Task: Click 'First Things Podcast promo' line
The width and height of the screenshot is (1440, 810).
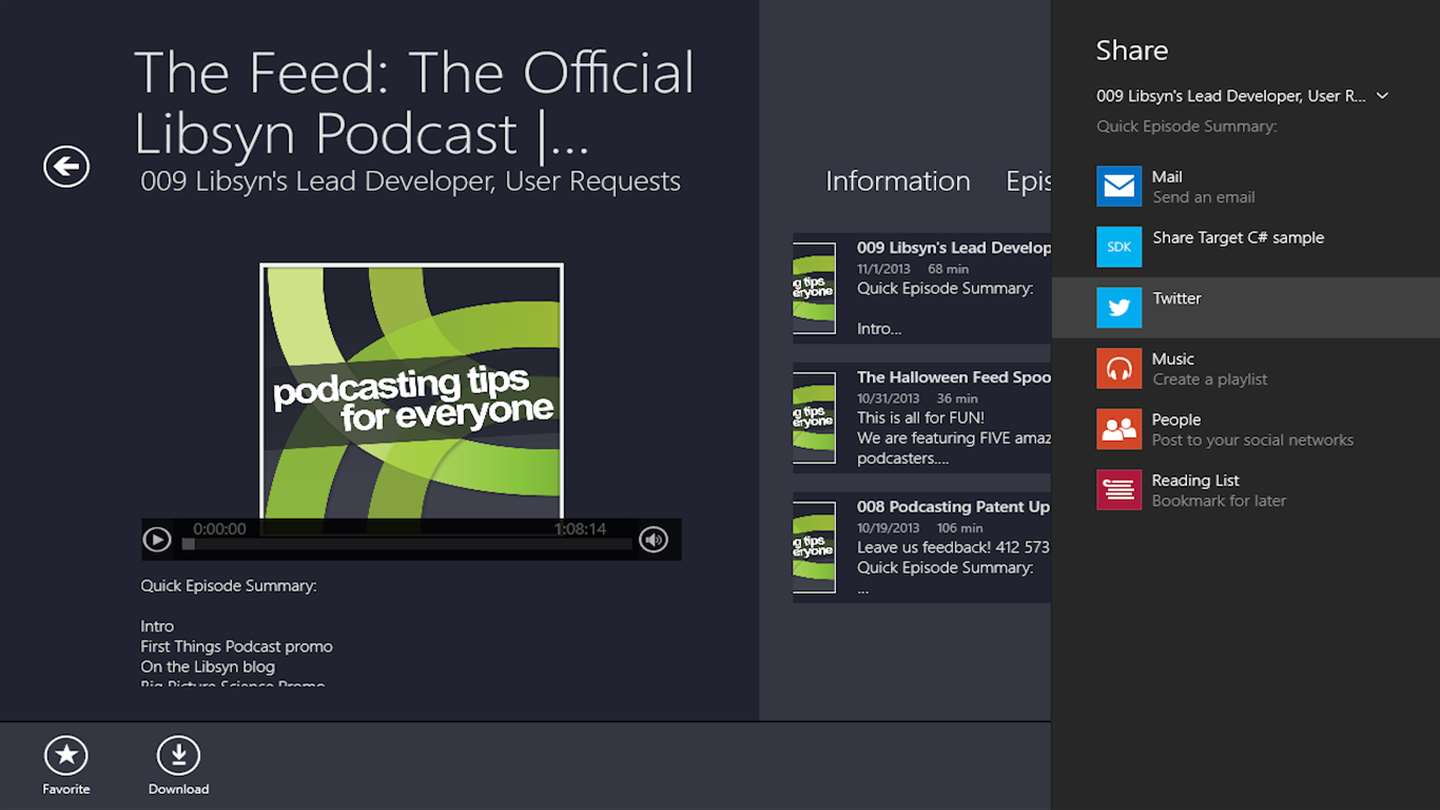Action: tap(236, 646)
